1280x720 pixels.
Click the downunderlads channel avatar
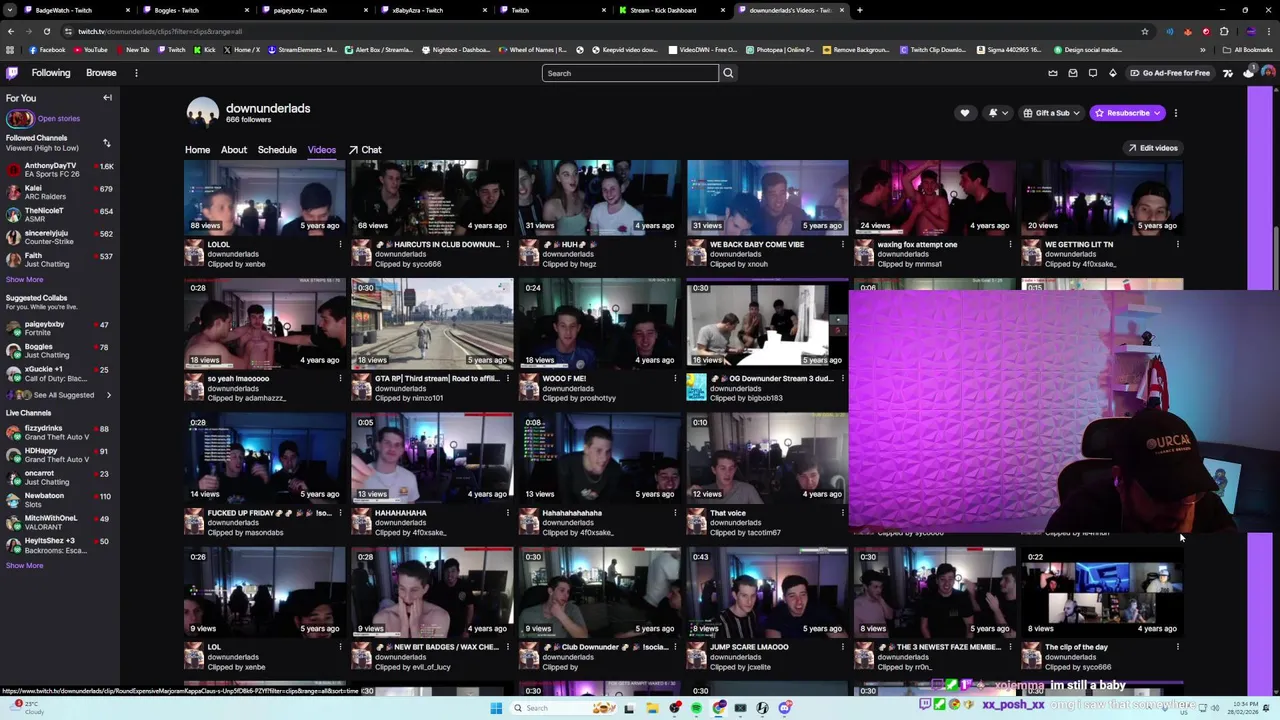202,113
